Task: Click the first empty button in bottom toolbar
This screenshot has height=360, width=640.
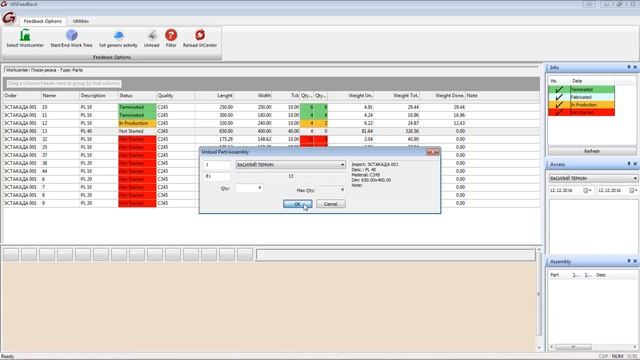Action: tap(11, 255)
